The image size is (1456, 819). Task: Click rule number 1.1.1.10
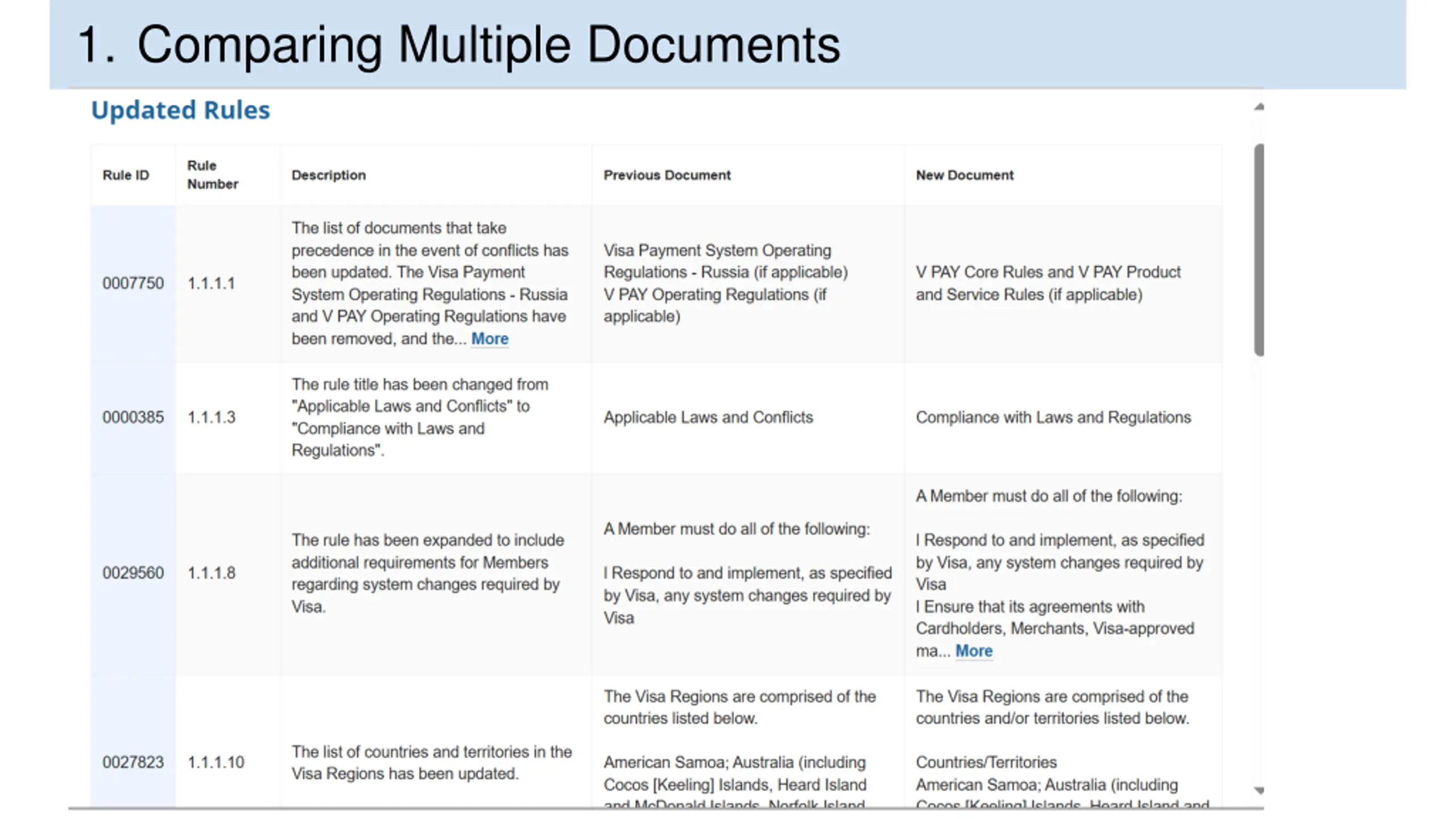[x=216, y=762]
